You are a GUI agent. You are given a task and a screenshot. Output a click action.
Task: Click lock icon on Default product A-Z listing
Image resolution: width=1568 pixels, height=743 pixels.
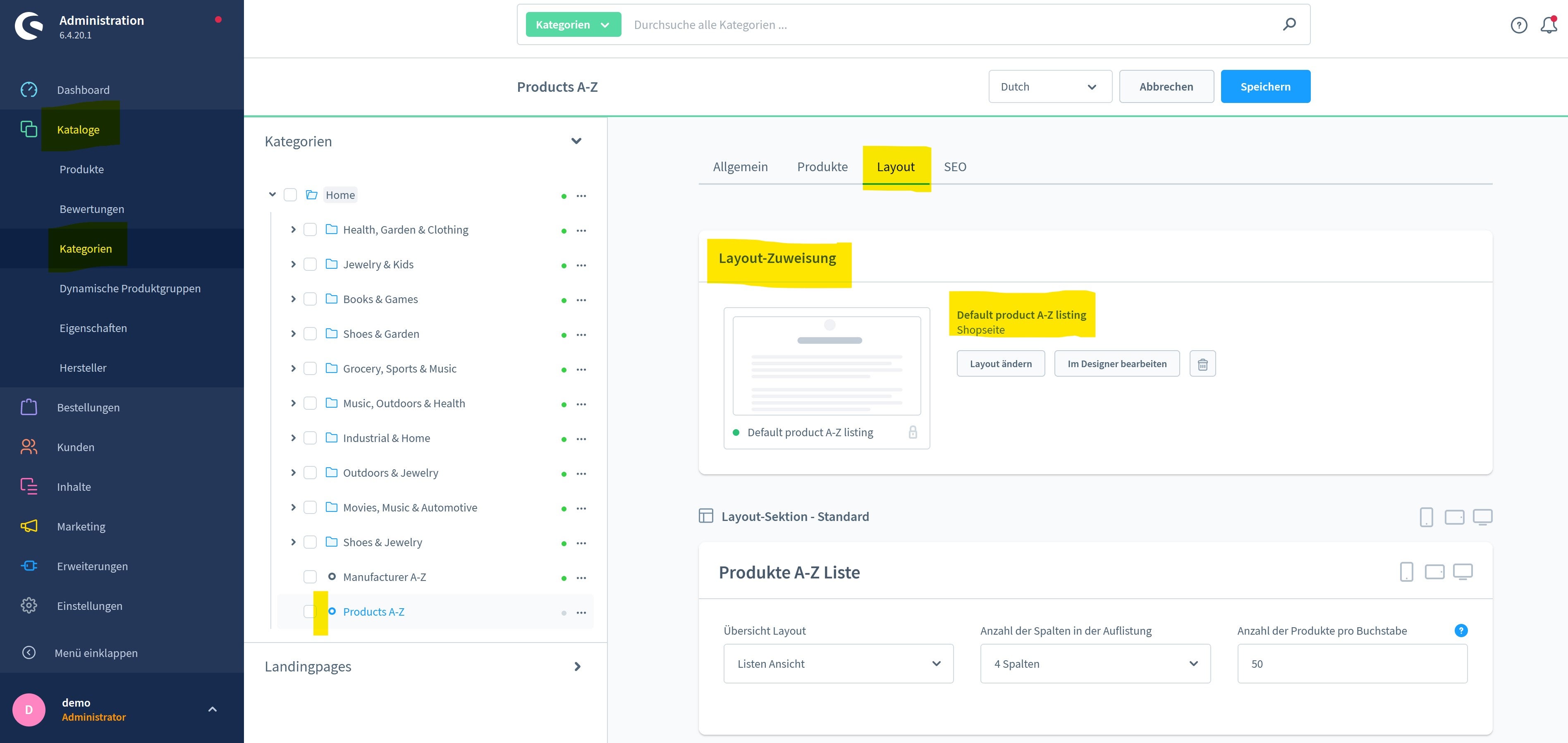pyautogui.click(x=913, y=432)
